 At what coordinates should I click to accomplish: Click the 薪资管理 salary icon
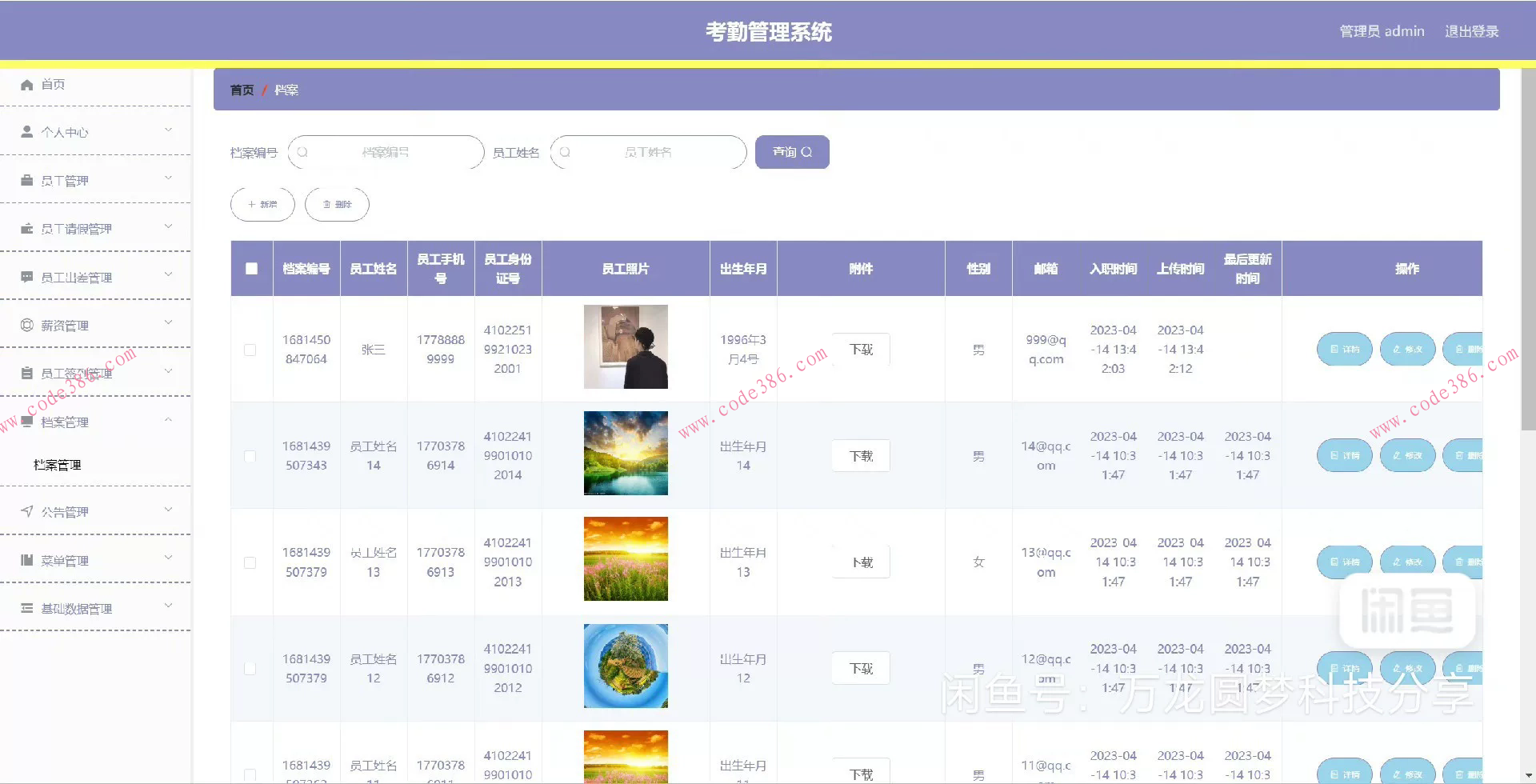click(x=26, y=324)
